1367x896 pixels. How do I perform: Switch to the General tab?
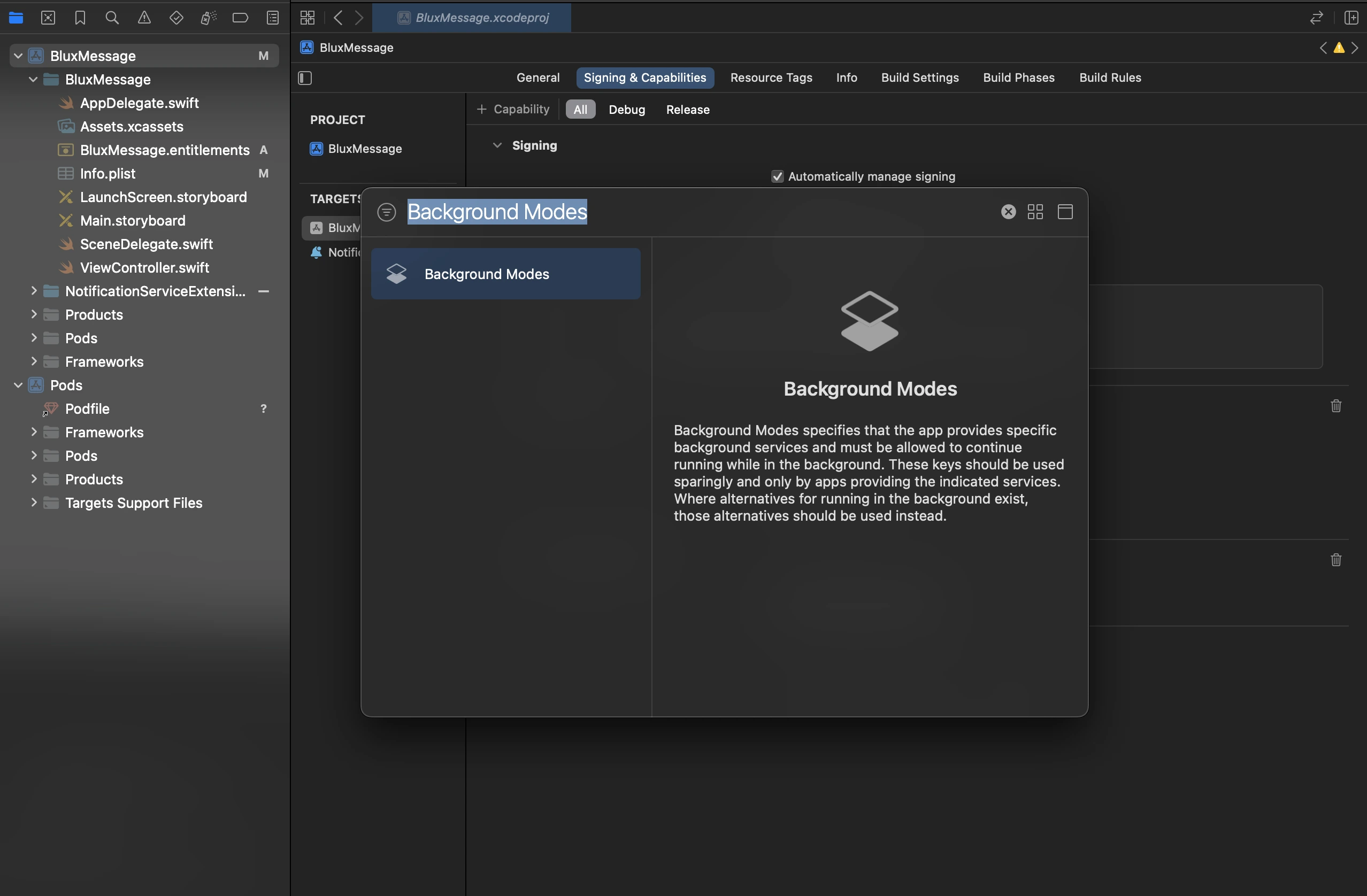pos(537,78)
